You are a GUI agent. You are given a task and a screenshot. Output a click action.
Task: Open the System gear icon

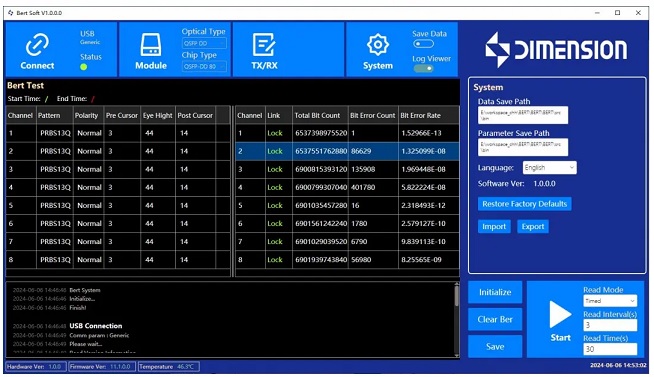tap(377, 45)
